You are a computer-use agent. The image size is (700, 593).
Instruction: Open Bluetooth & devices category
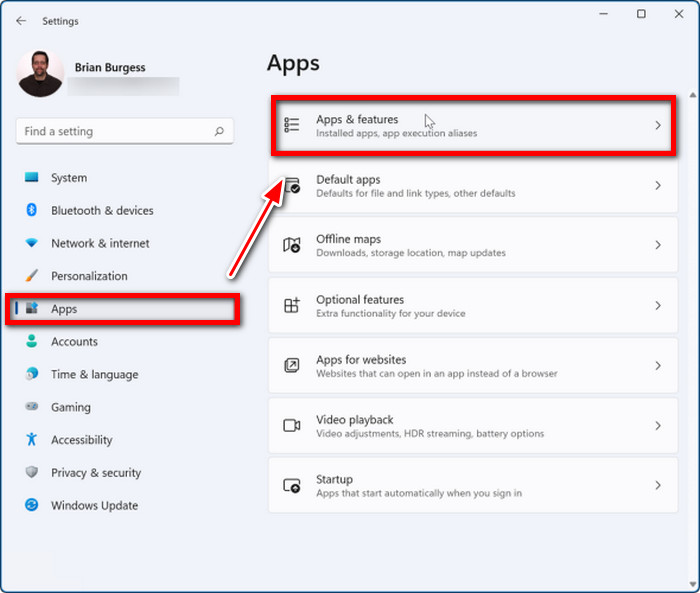[x=102, y=210]
